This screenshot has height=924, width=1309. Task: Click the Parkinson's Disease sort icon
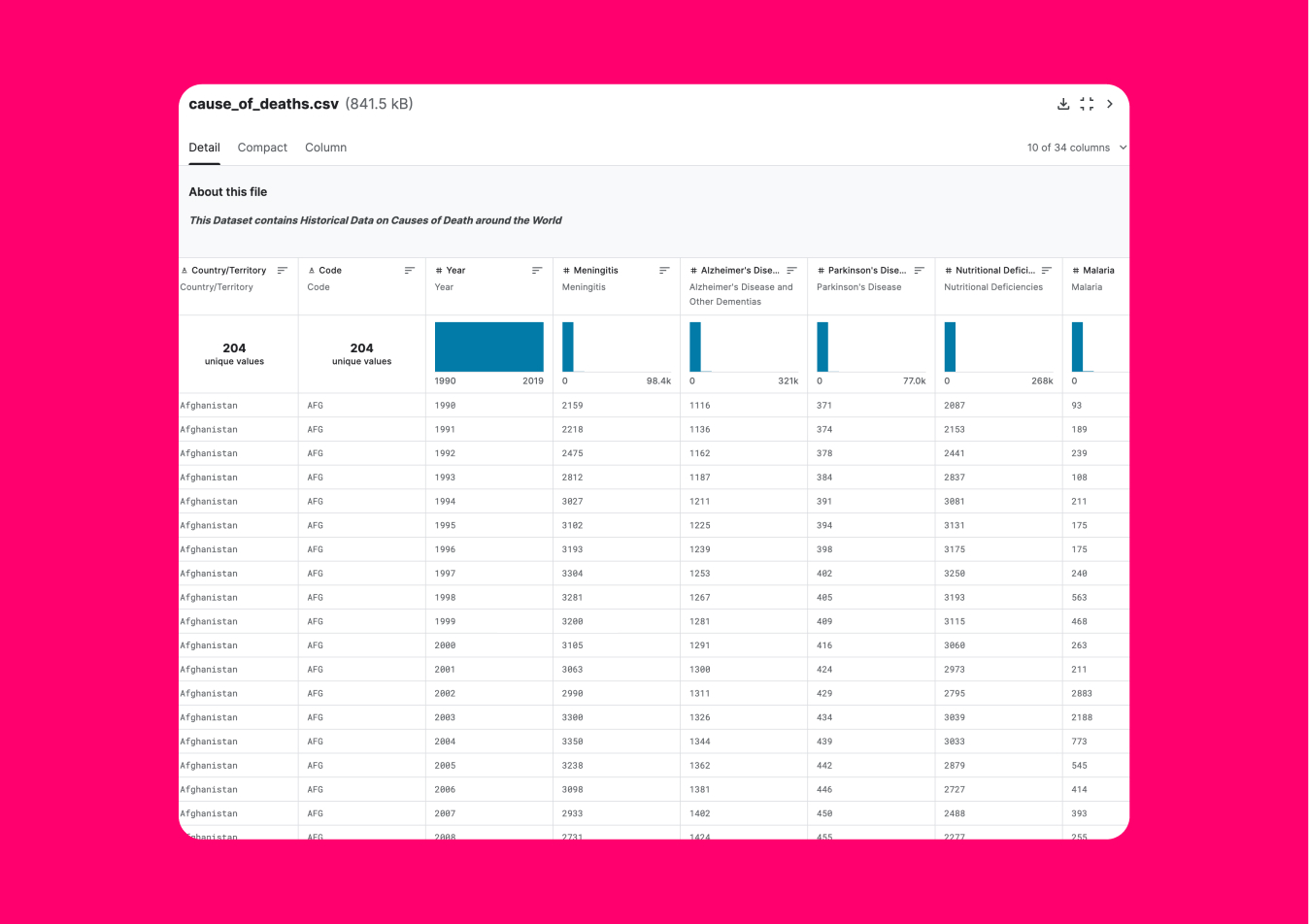(919, 271)
